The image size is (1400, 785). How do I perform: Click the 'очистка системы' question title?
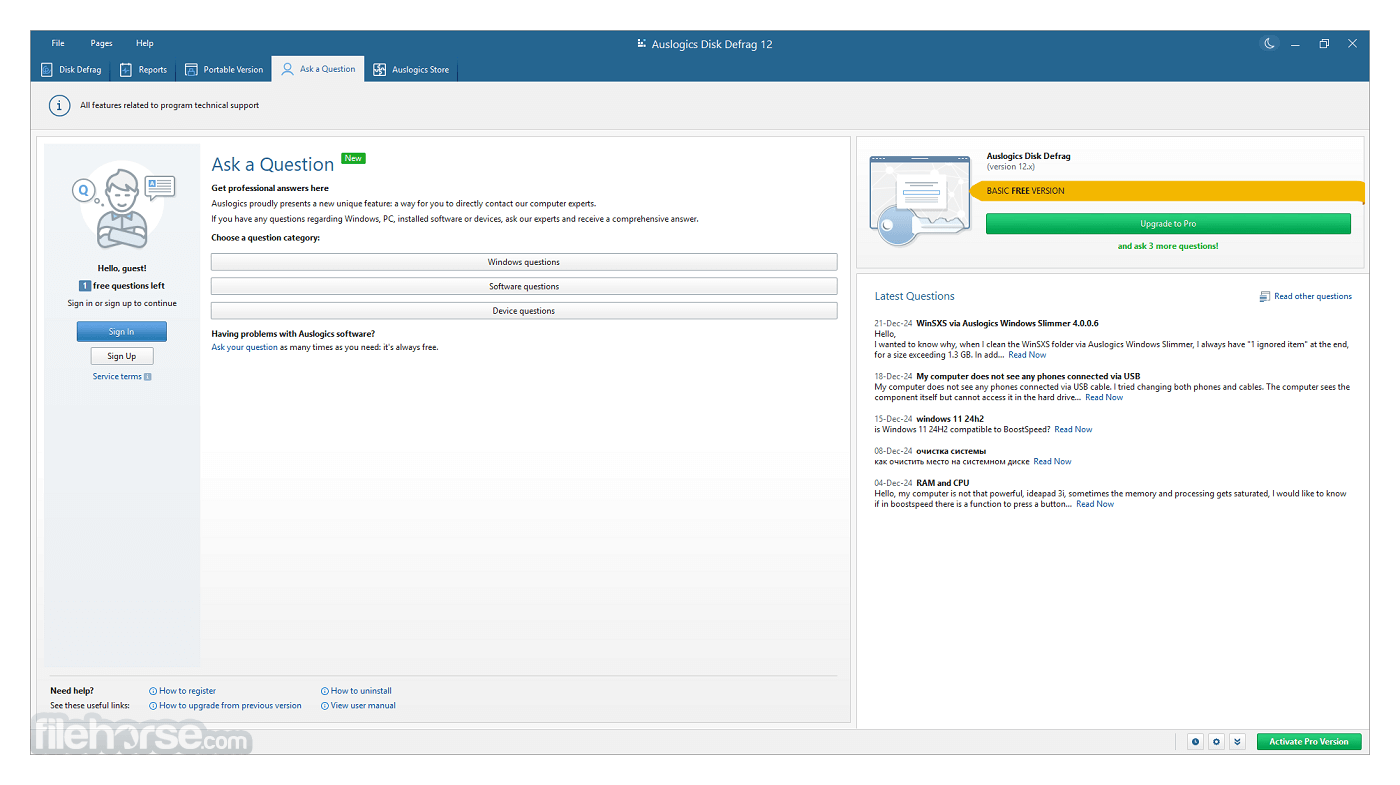click(x=951, y=452)
